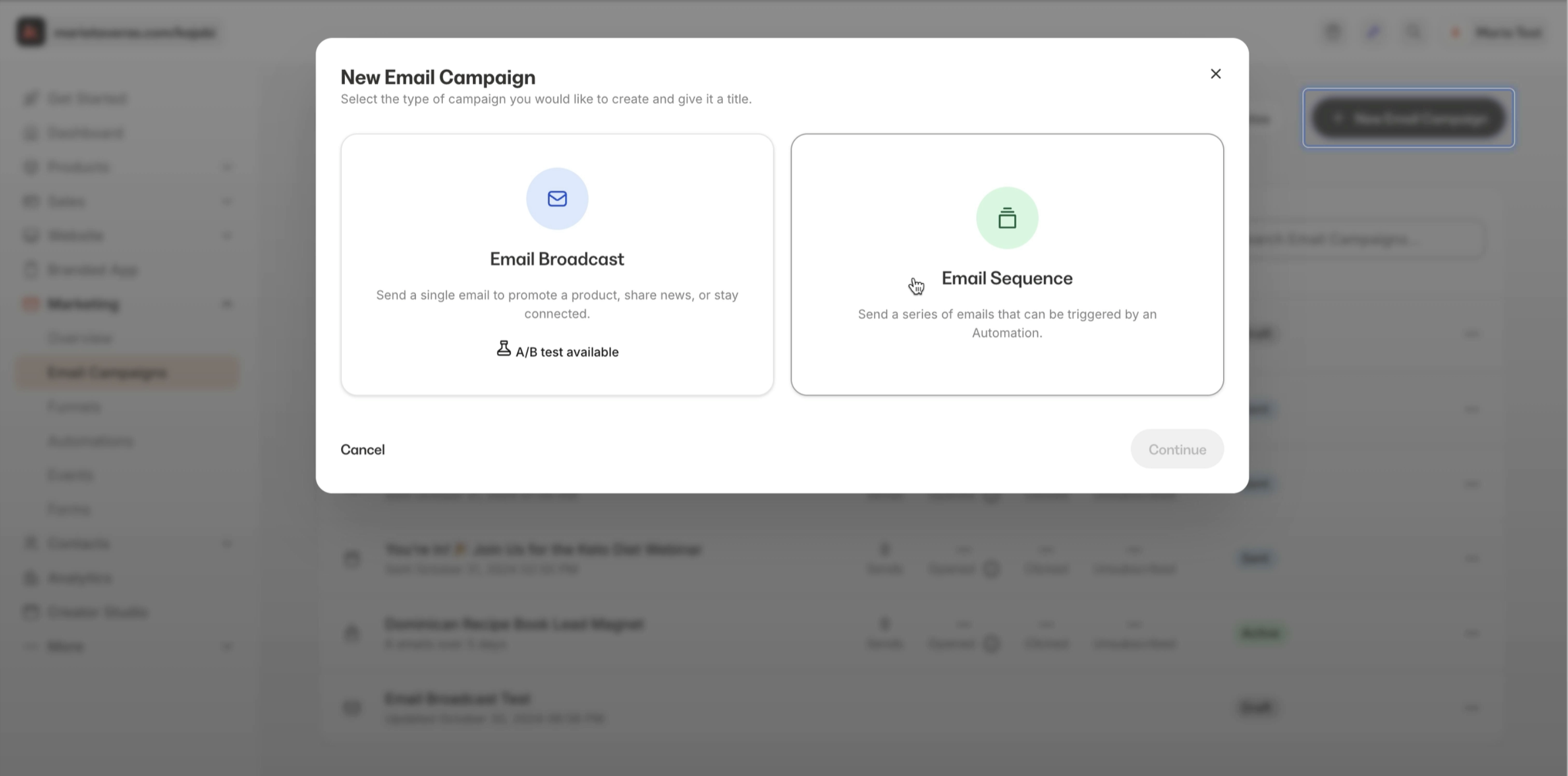Click the Contacts sidebar icon
The image size is (1568, 776).
pyautogui.click(x=31, y=543)
